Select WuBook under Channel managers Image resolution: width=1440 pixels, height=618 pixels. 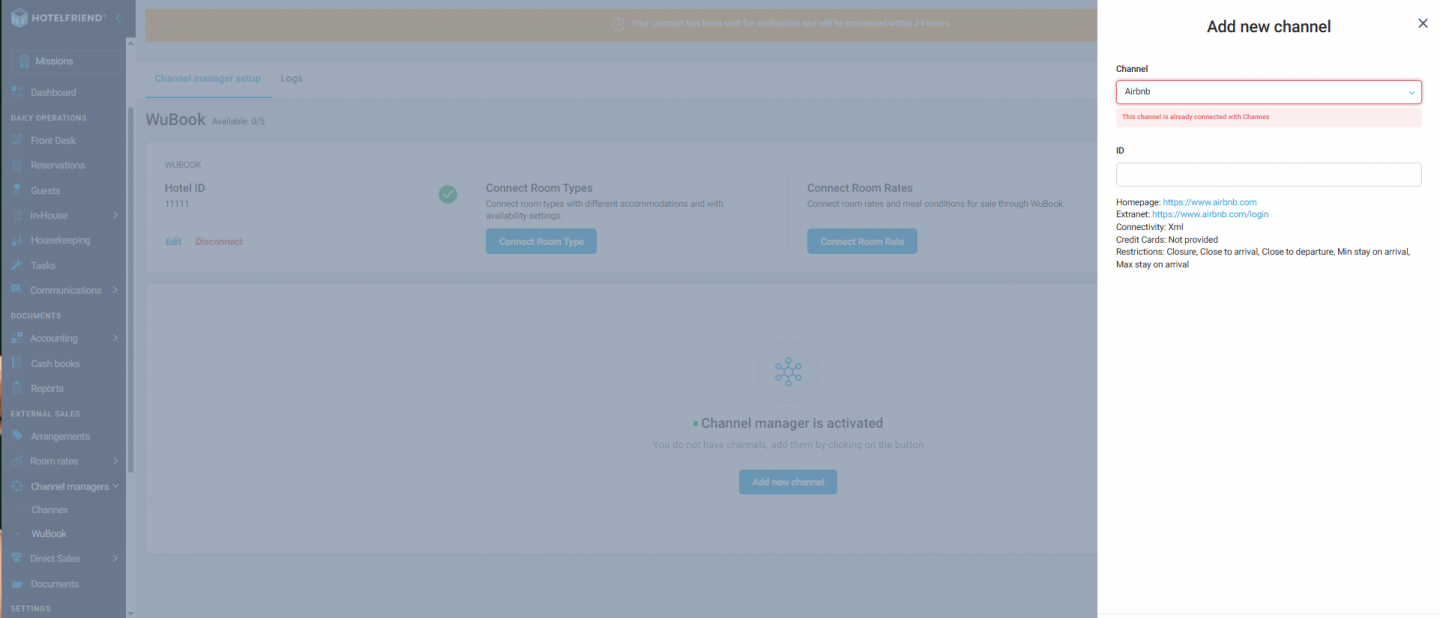[49, 535]
